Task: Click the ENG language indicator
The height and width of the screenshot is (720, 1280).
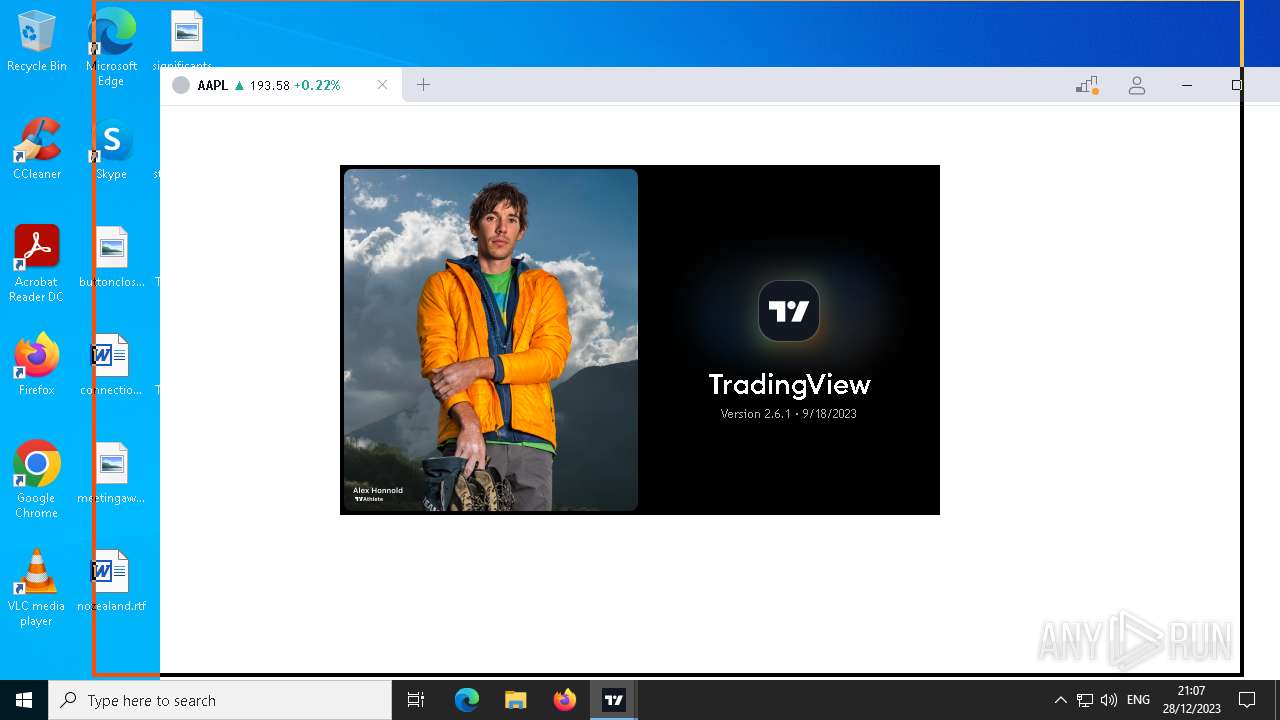Action: (1138, 700)
